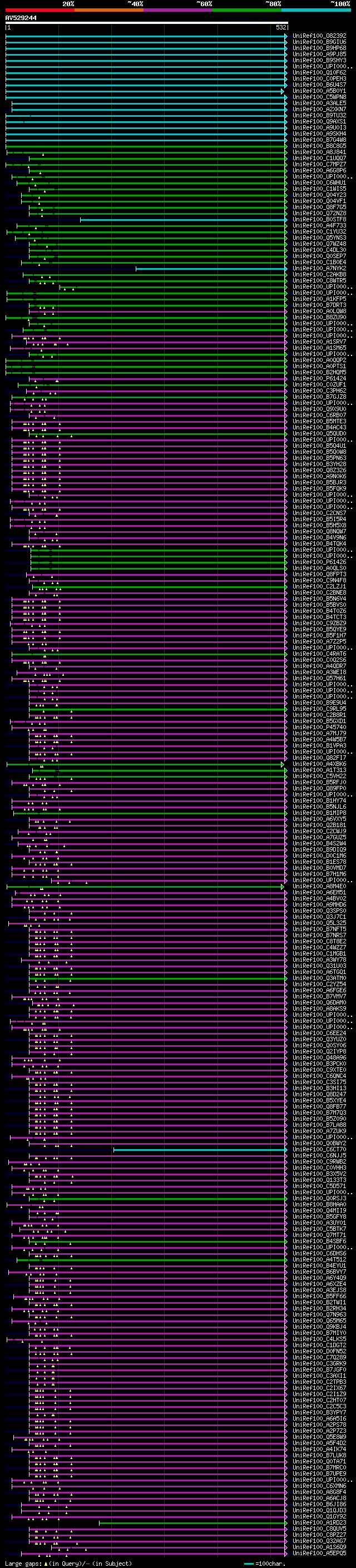This screenshot has width=356, height=1568.
Task: Click the label UniRef100_B1MIP8
Action: [x=319, y=813]
